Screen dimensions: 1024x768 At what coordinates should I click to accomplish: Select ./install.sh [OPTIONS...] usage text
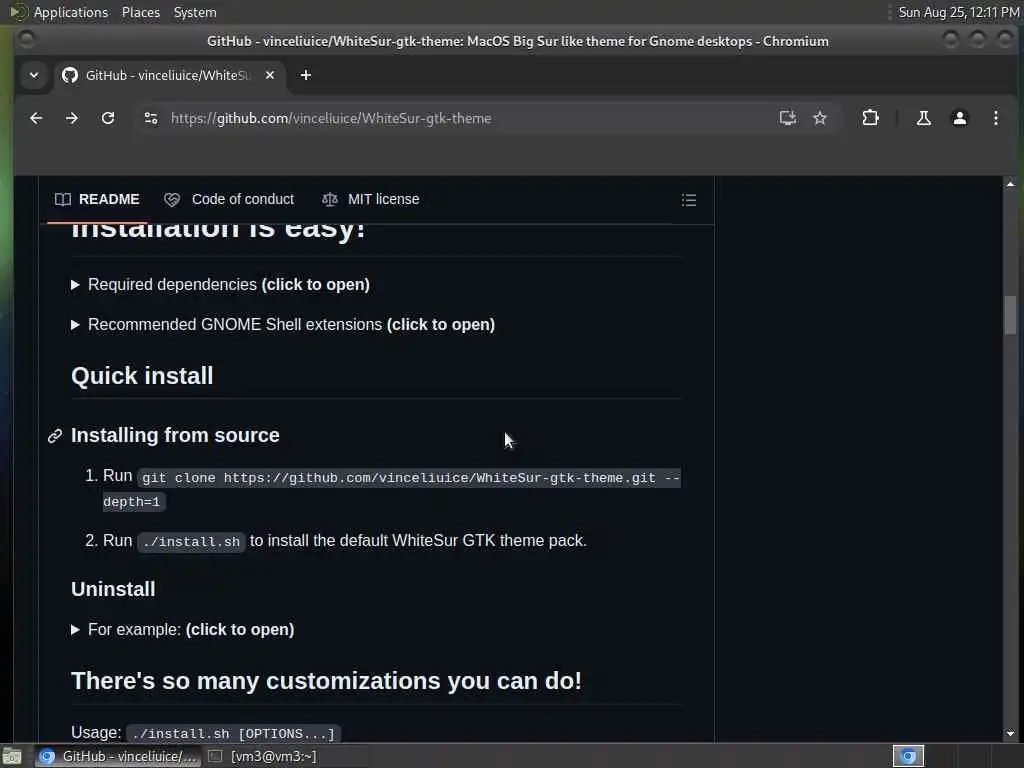pyautogui.click(x=233, y=734)
